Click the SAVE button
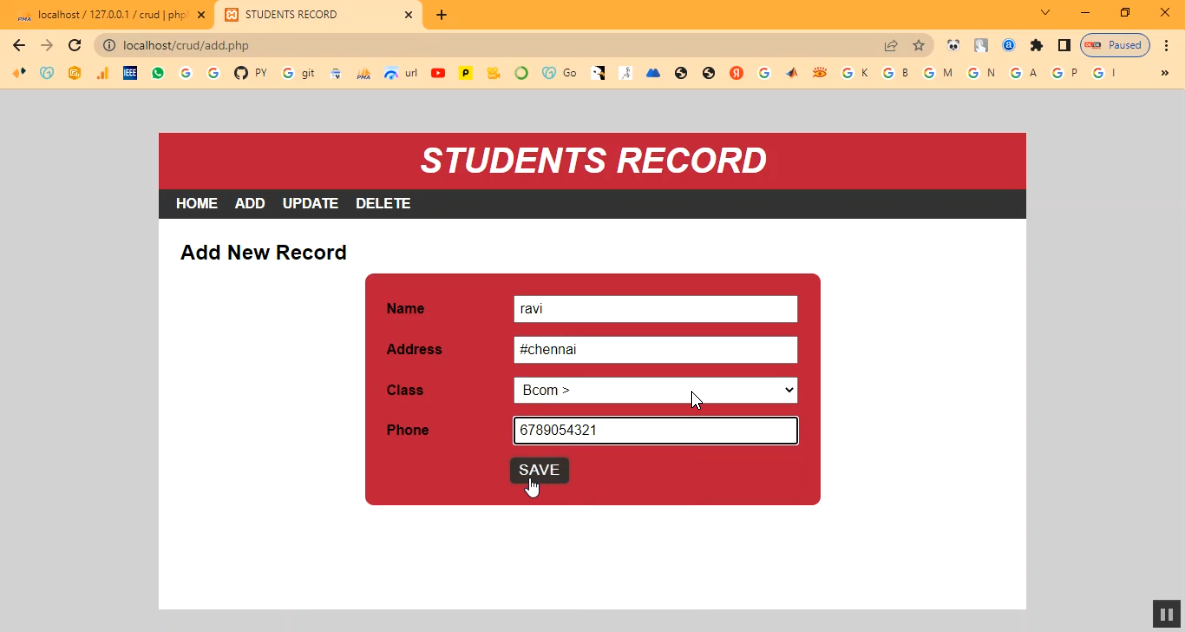 point(539,470)
